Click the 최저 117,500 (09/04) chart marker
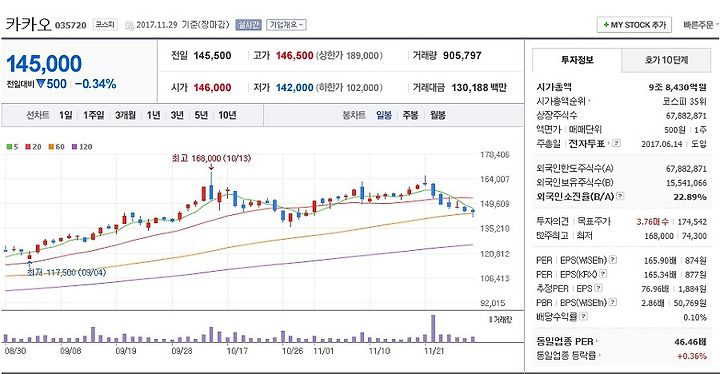 coord(66,272)
